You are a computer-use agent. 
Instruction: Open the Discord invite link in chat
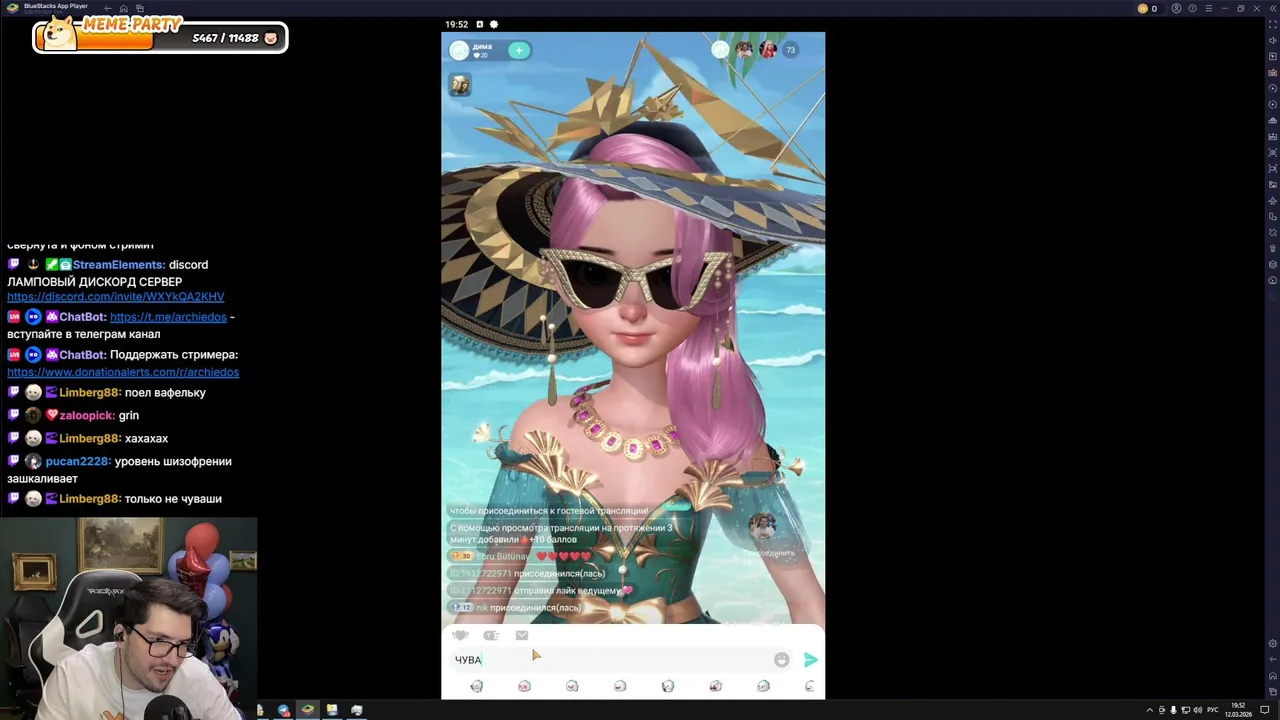[x=116, y=297]
